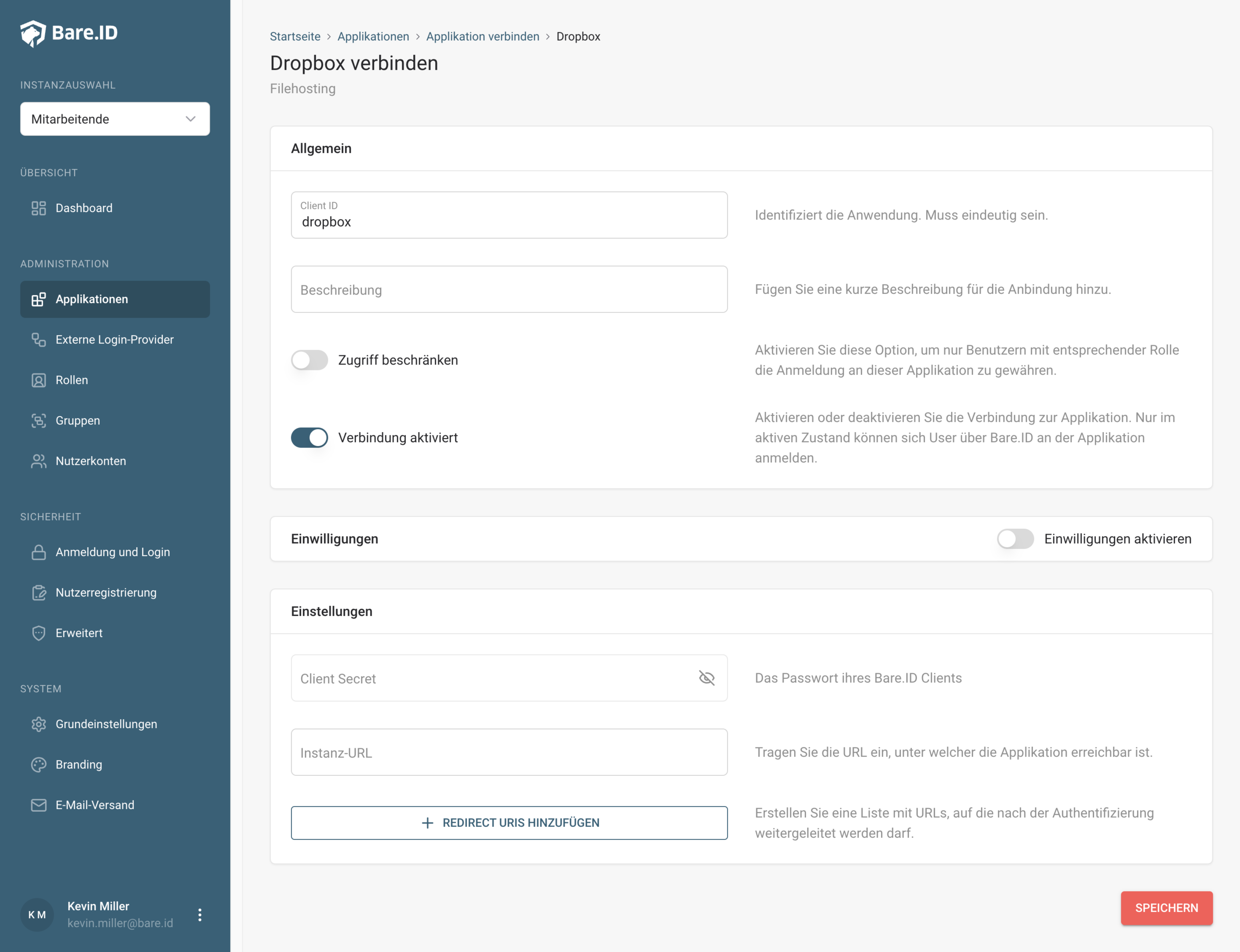Click the Dashboard grid icon
The width and height of the screenshot is (1240, 952).
[x=39, y=208]
